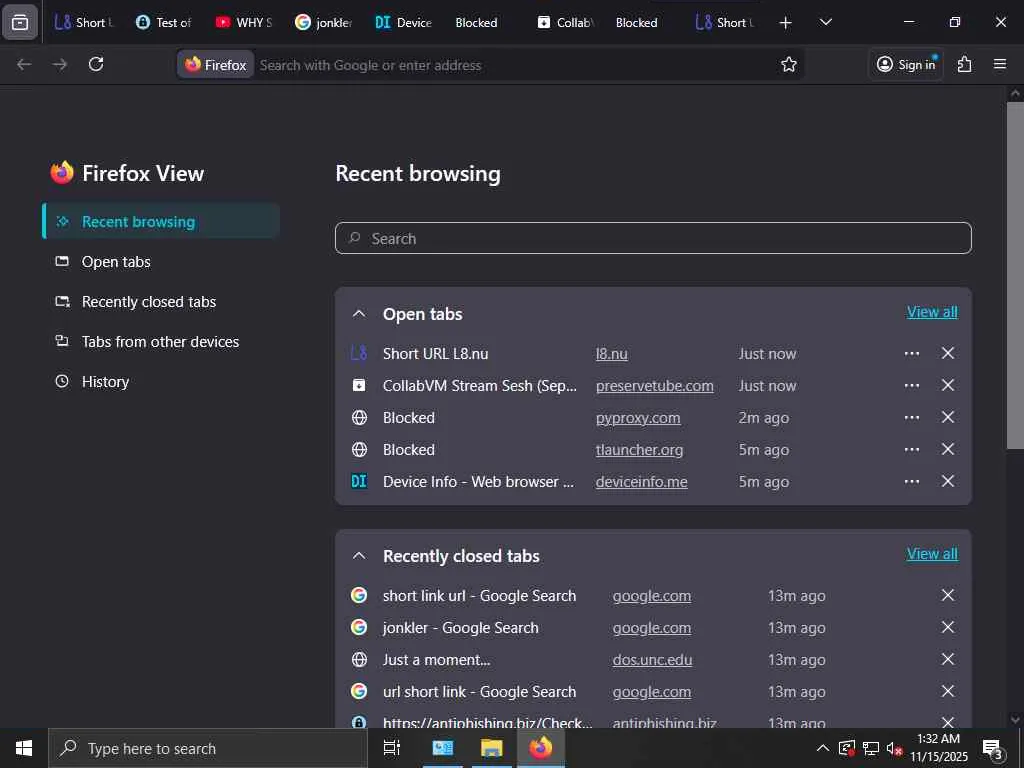The image size is (1024, 768).
Task: Dismiss the dos.unc.edu closed tab entry
Action: (948, 659)
